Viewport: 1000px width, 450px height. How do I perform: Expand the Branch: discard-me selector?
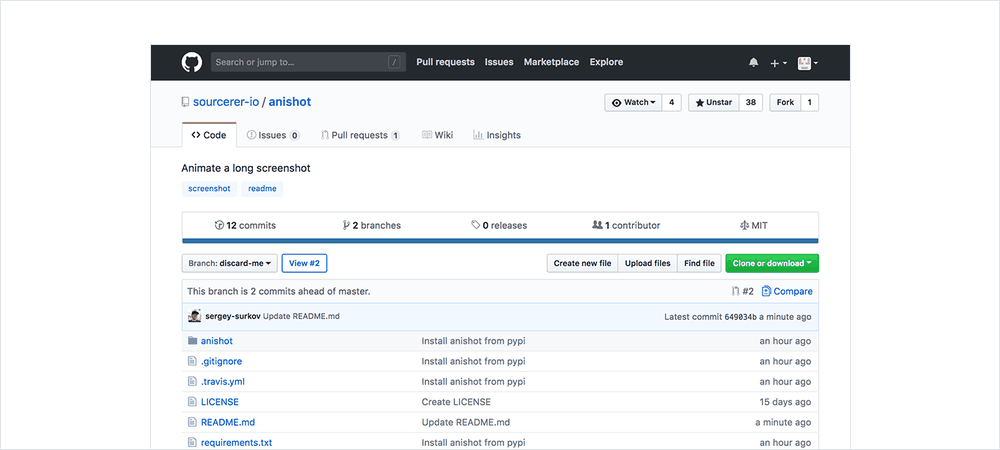tap(229, 263)
